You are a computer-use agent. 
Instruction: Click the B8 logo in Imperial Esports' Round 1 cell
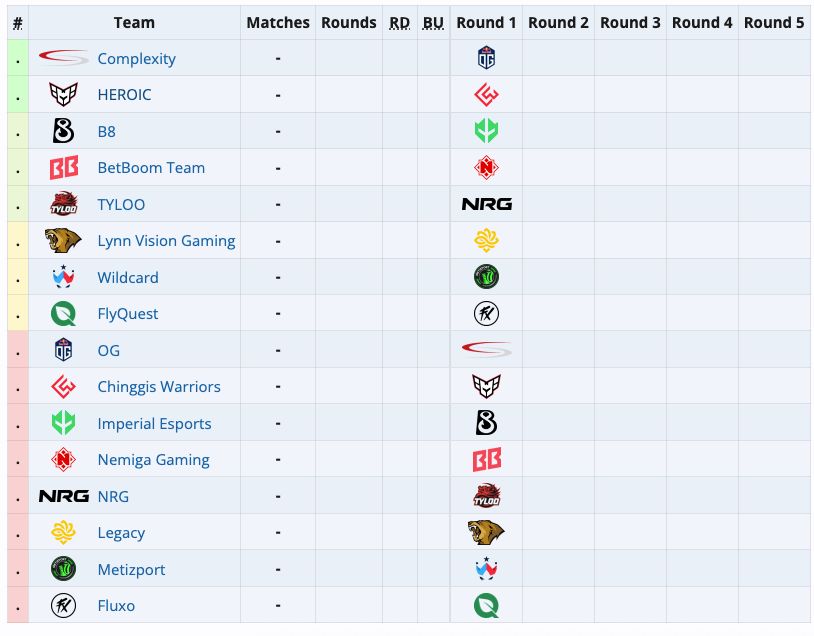[x=486, y=423]
